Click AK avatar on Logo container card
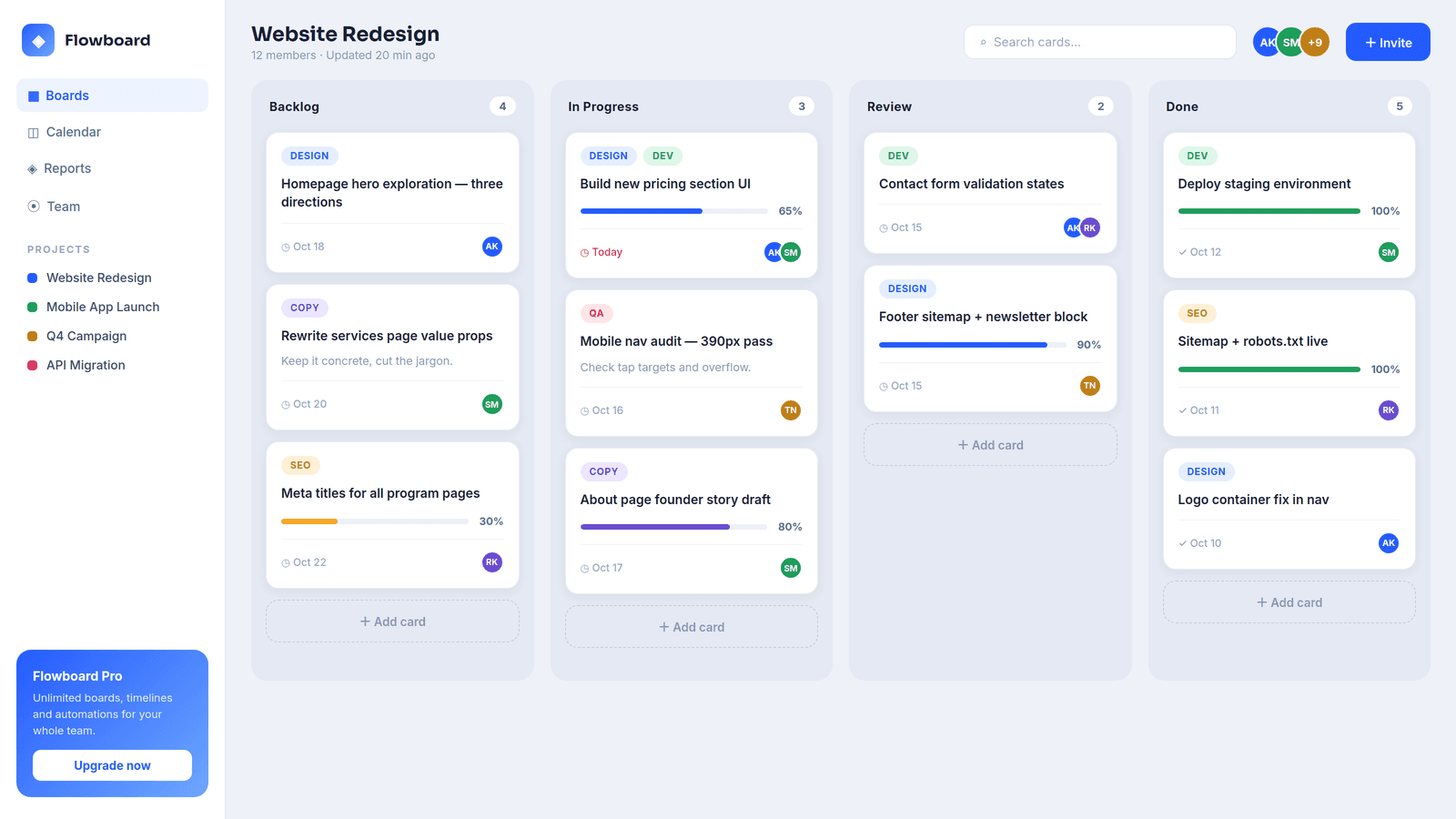 coord(1389,543)
